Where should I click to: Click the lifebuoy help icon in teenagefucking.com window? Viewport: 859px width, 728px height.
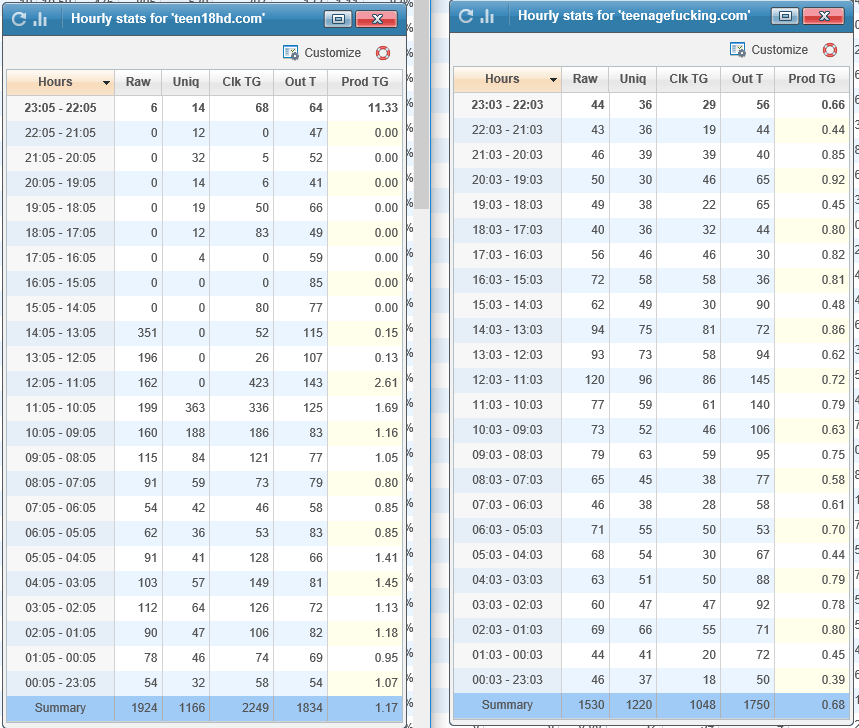(830, 50)
